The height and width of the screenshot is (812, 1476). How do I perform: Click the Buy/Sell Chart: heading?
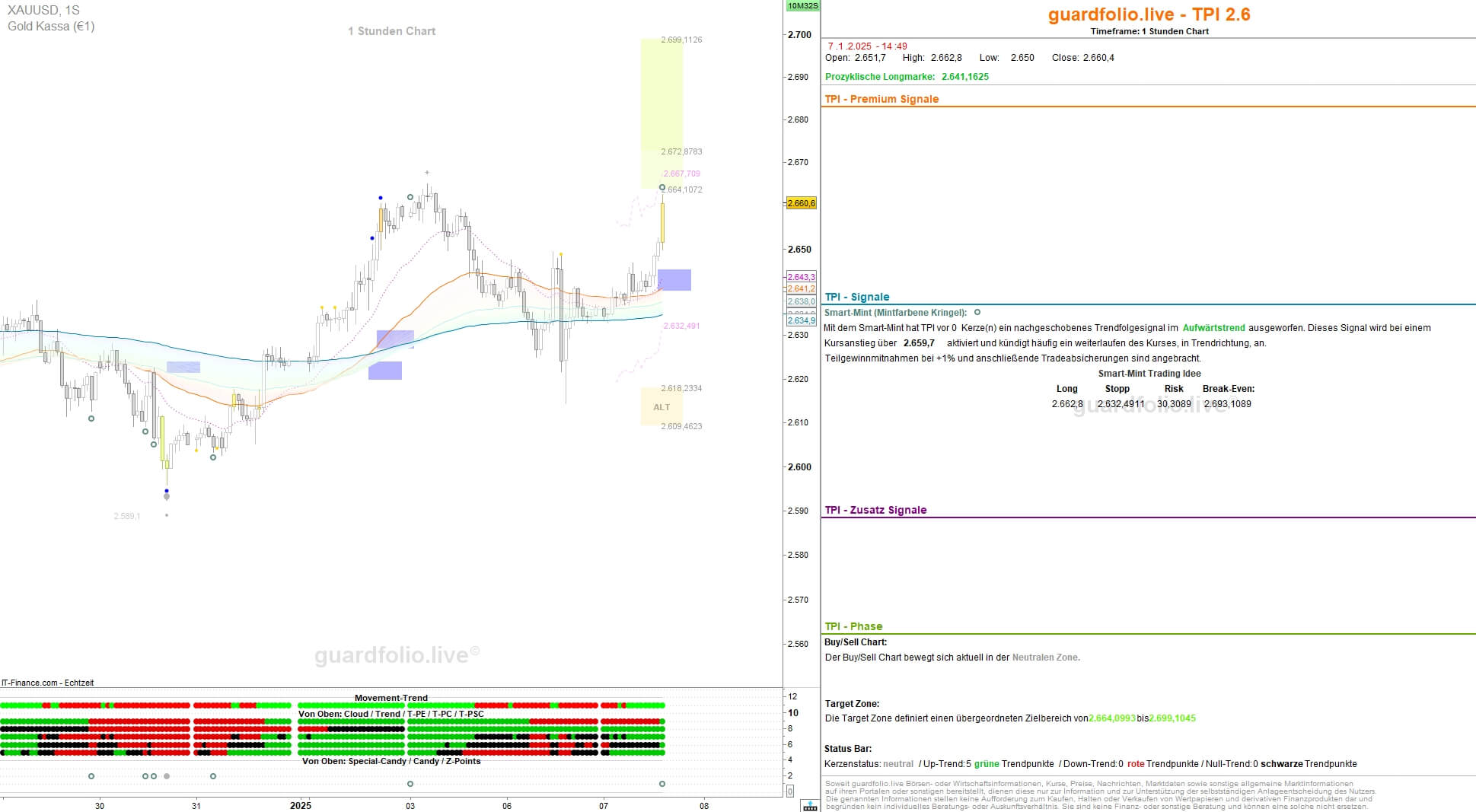tap(856, 642)
